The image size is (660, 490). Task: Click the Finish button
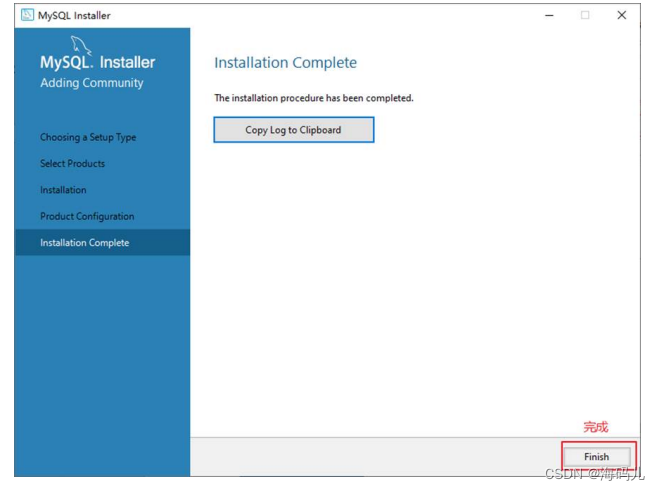pos(596,456)
